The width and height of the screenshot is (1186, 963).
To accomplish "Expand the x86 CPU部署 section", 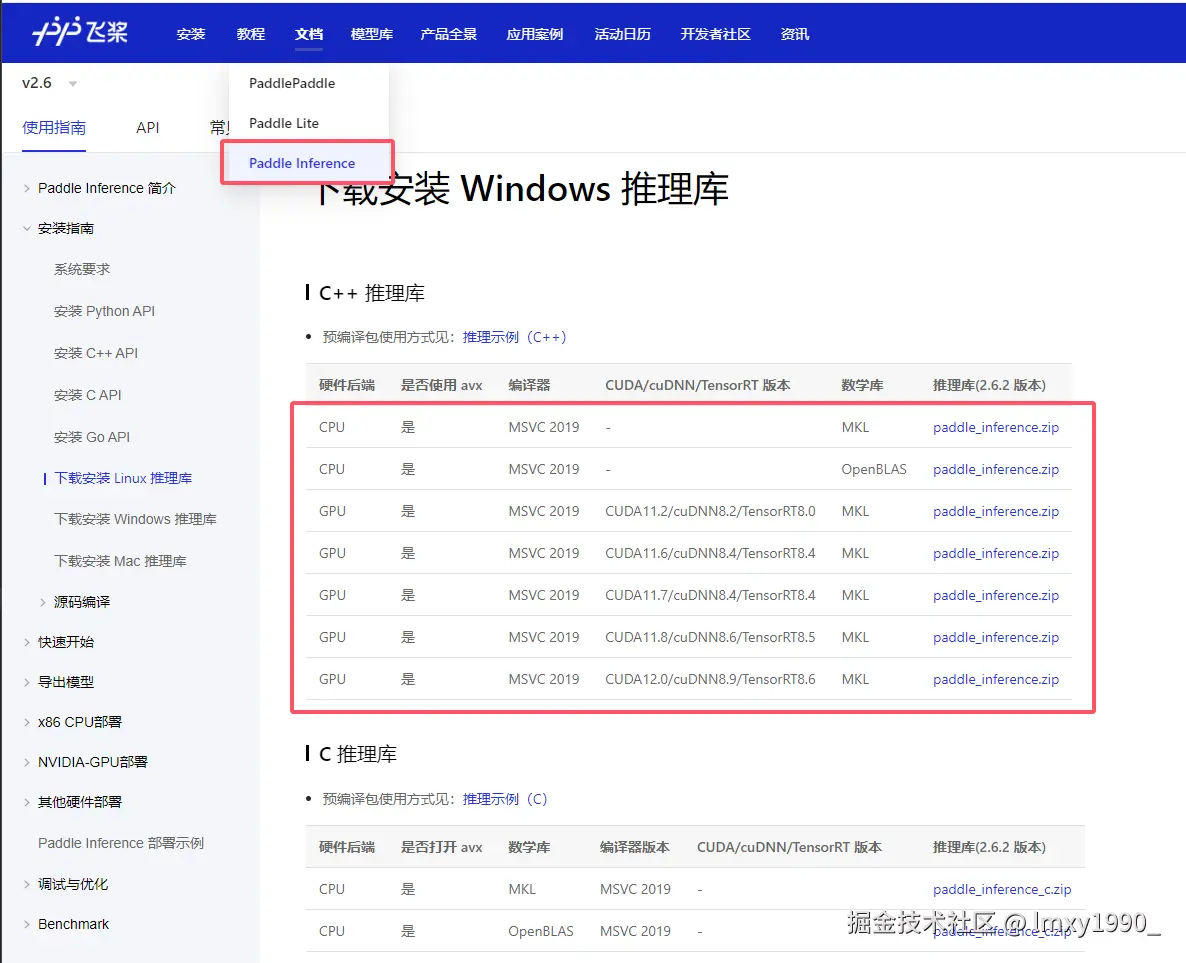I will point(79,722).
